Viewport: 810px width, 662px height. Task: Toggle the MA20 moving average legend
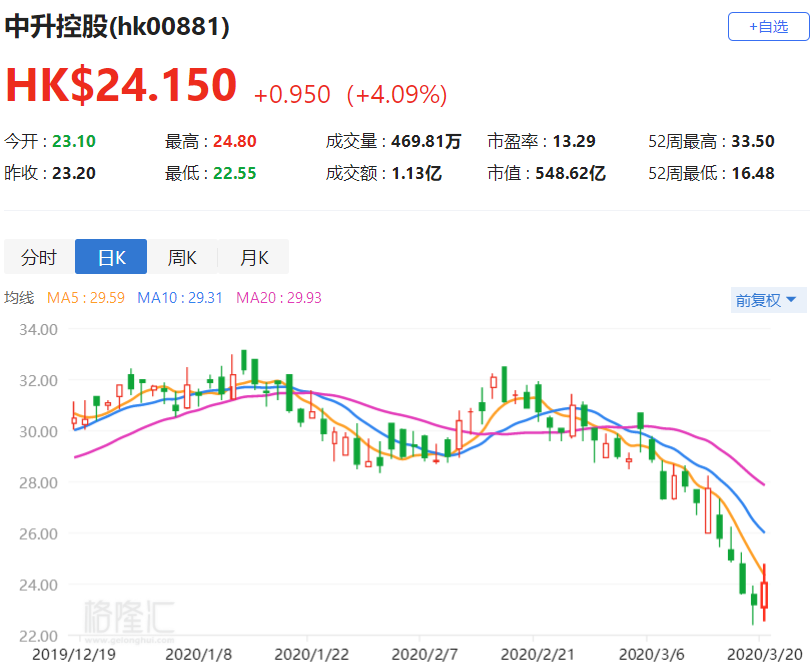tap(278, 298)
